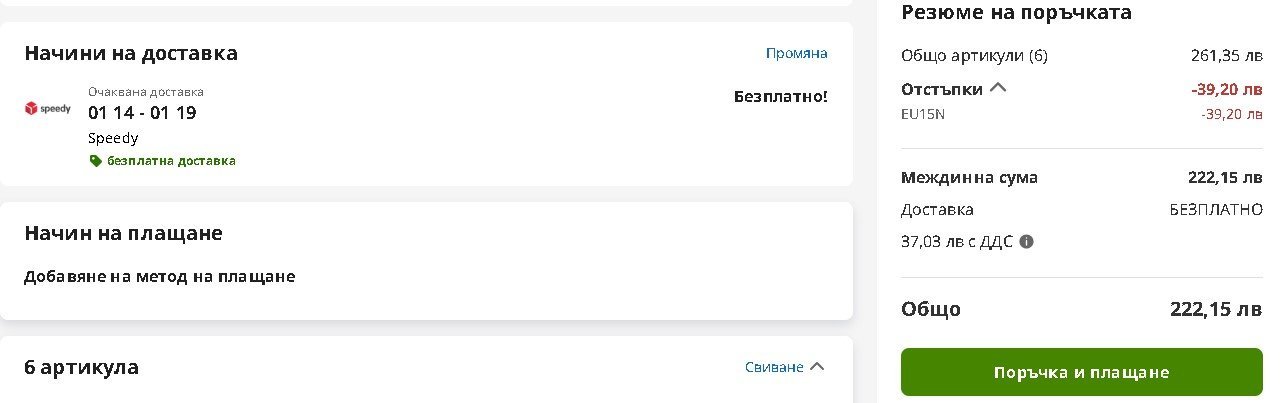Click the БЕЗПЛАТНО value in order summary

pyautogui.click(x=1215, y=210)
